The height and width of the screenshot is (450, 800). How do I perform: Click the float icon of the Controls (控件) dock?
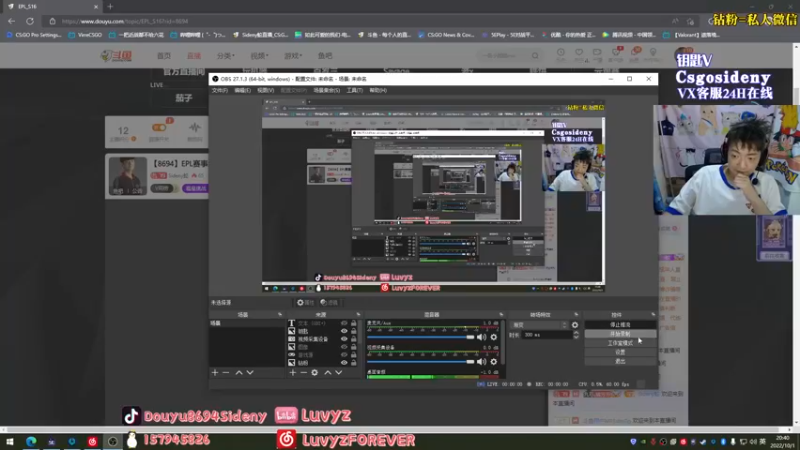coord(653,315)
